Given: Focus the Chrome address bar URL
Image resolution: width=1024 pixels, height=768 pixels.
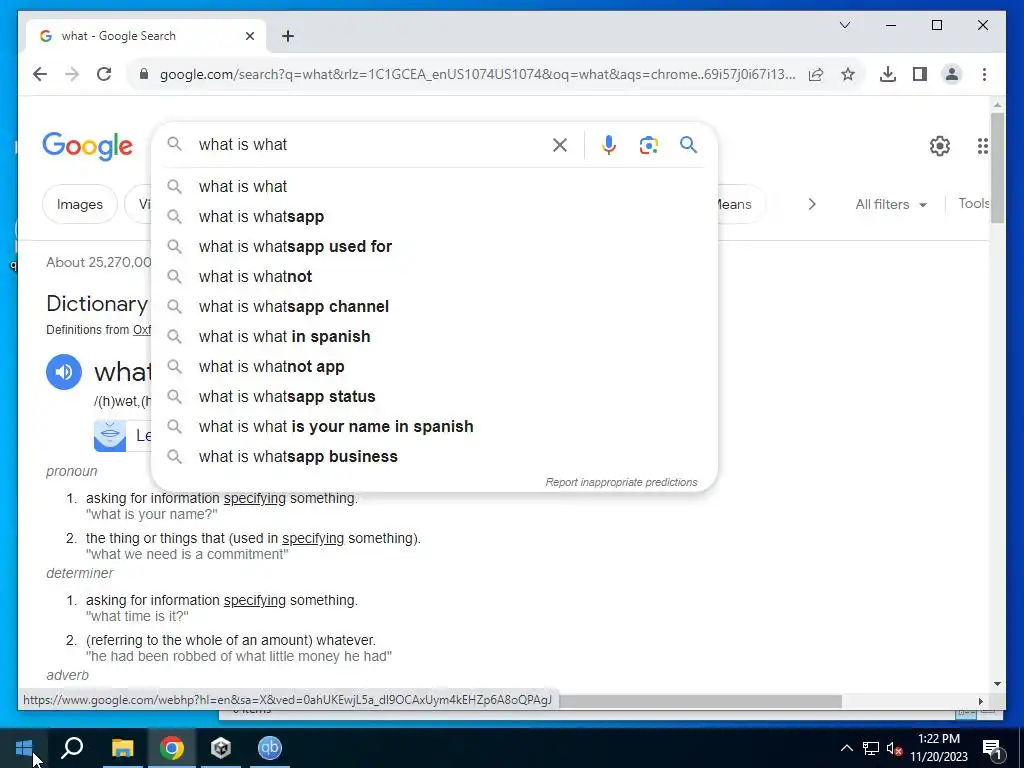Looking at the screenshot, I should click(477, 74).
